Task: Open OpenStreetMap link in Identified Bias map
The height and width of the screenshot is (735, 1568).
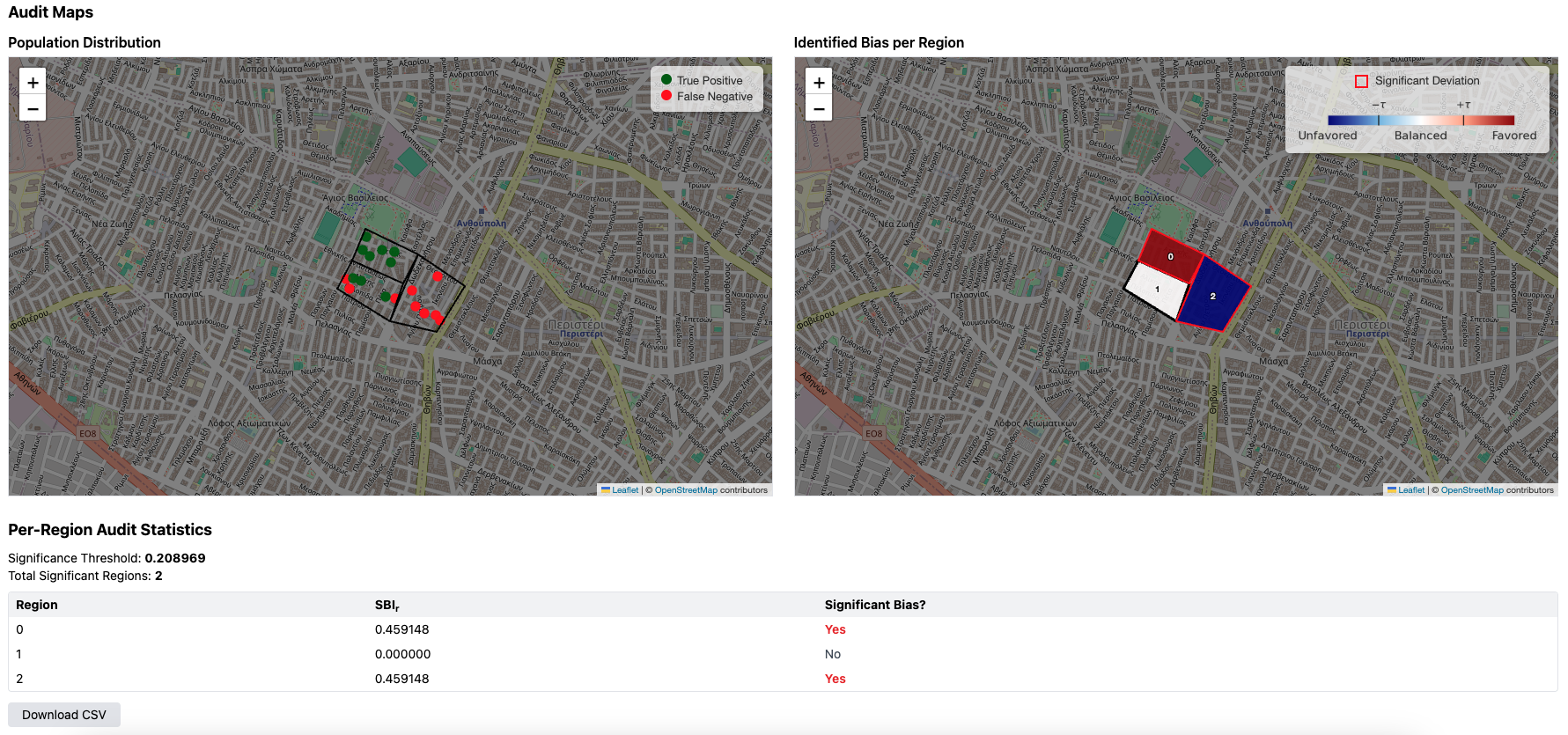Action: pos(1472,490)
